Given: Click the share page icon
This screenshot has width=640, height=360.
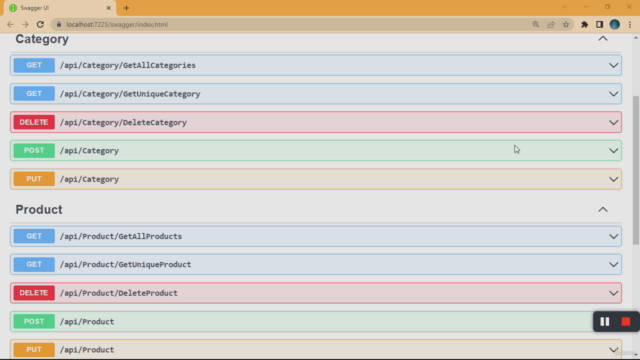Looking at the screenshot, I should [551, 24].
